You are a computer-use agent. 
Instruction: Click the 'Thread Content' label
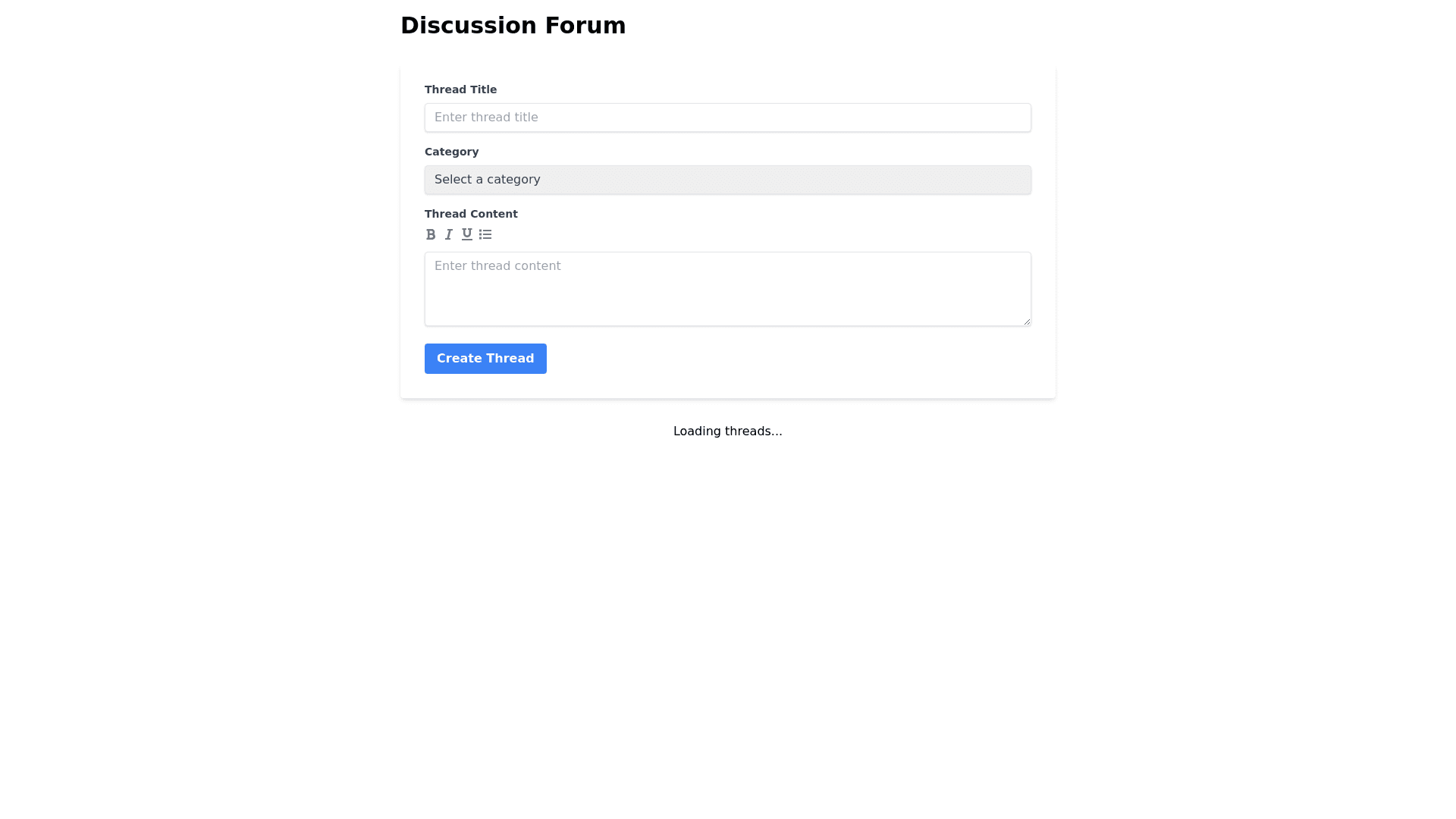(471, 214)
